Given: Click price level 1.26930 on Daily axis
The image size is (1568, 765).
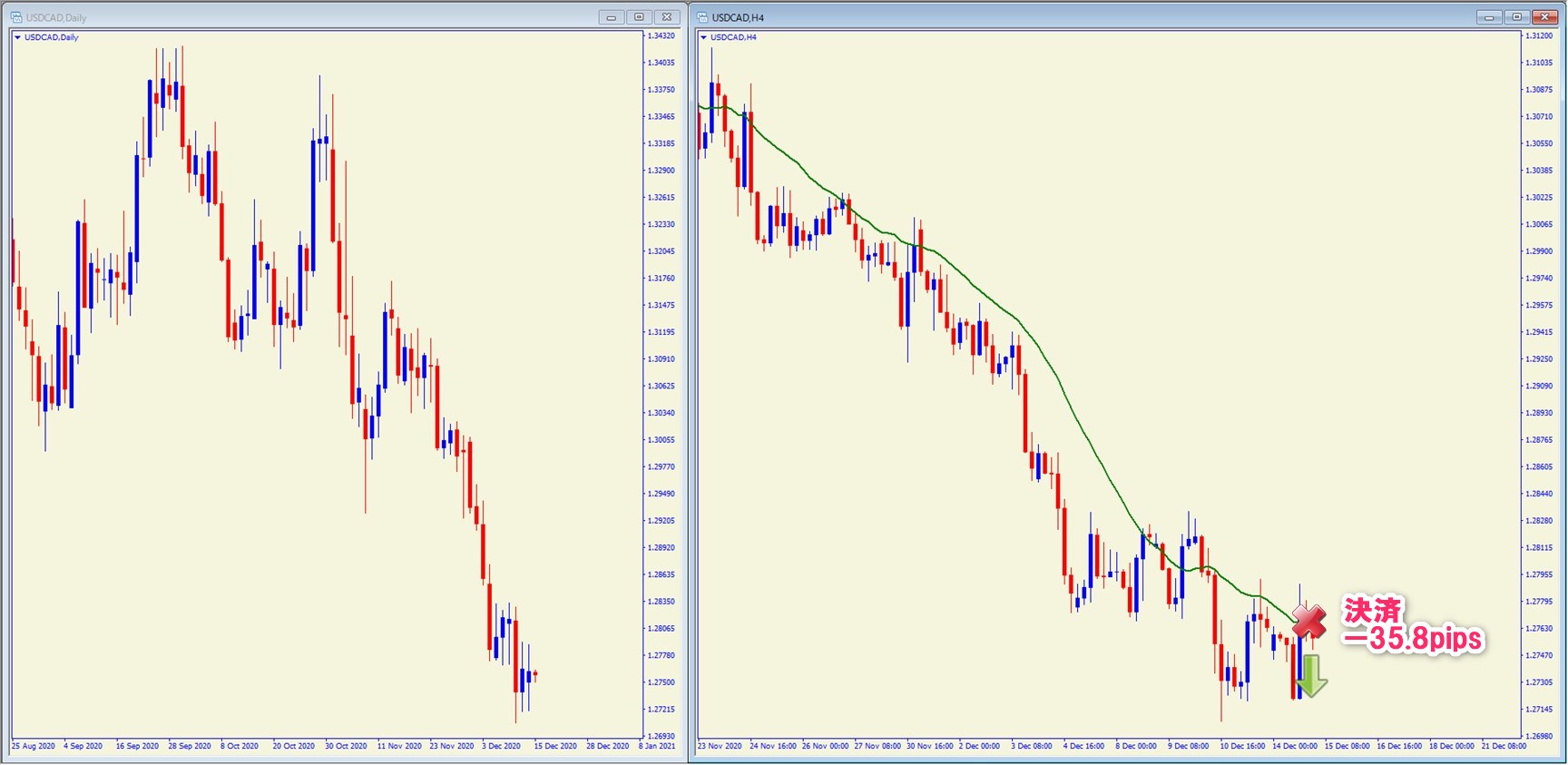Looking at the screenshot, I should click(661, 736).
